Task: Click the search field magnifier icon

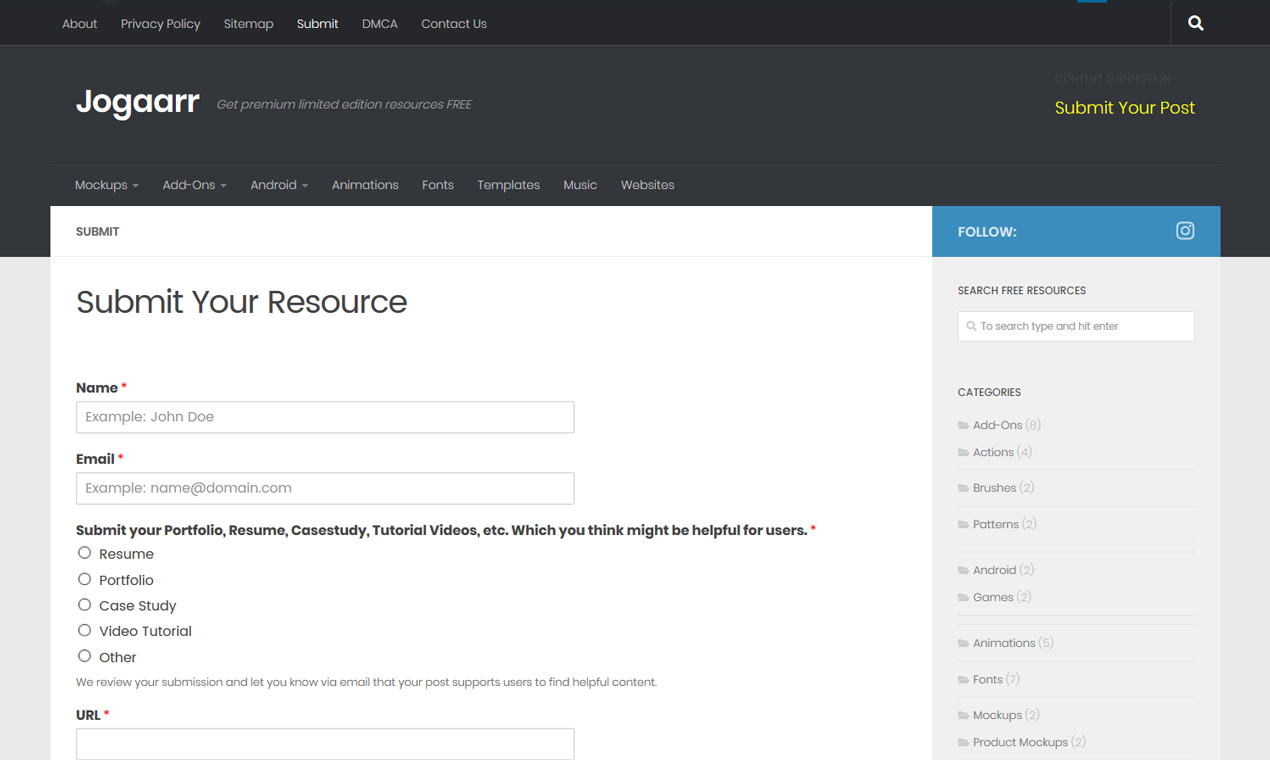Action: pyautogui.click(x=971, y=326)
